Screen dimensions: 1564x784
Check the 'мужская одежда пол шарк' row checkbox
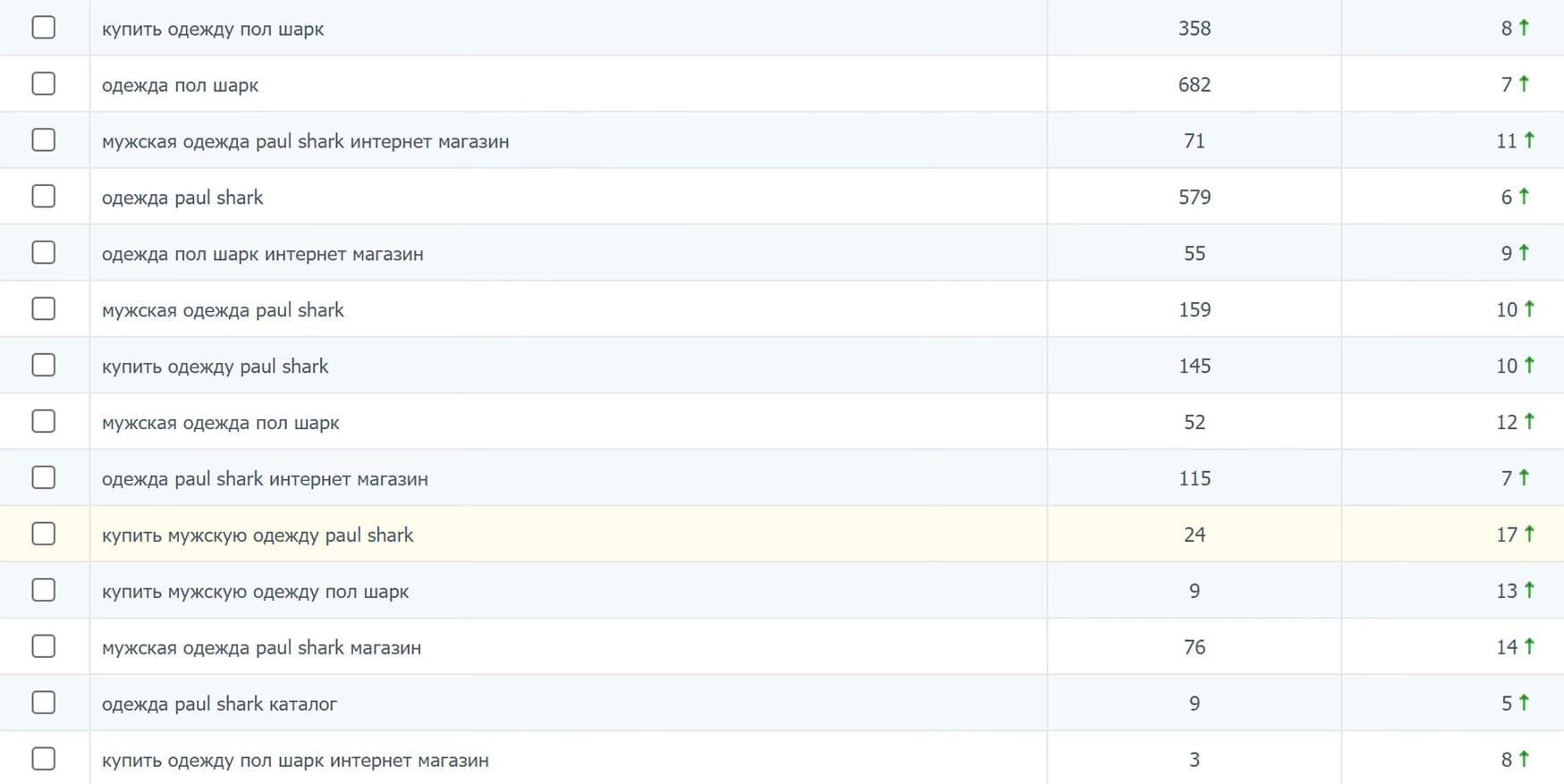[43, 422]
